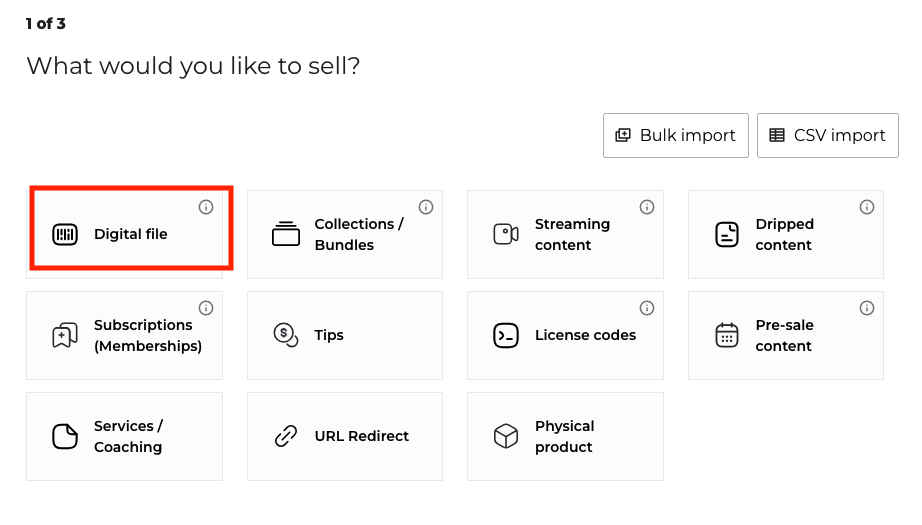
Task: Click the License codes terminal icon
Action: point(506,336)
